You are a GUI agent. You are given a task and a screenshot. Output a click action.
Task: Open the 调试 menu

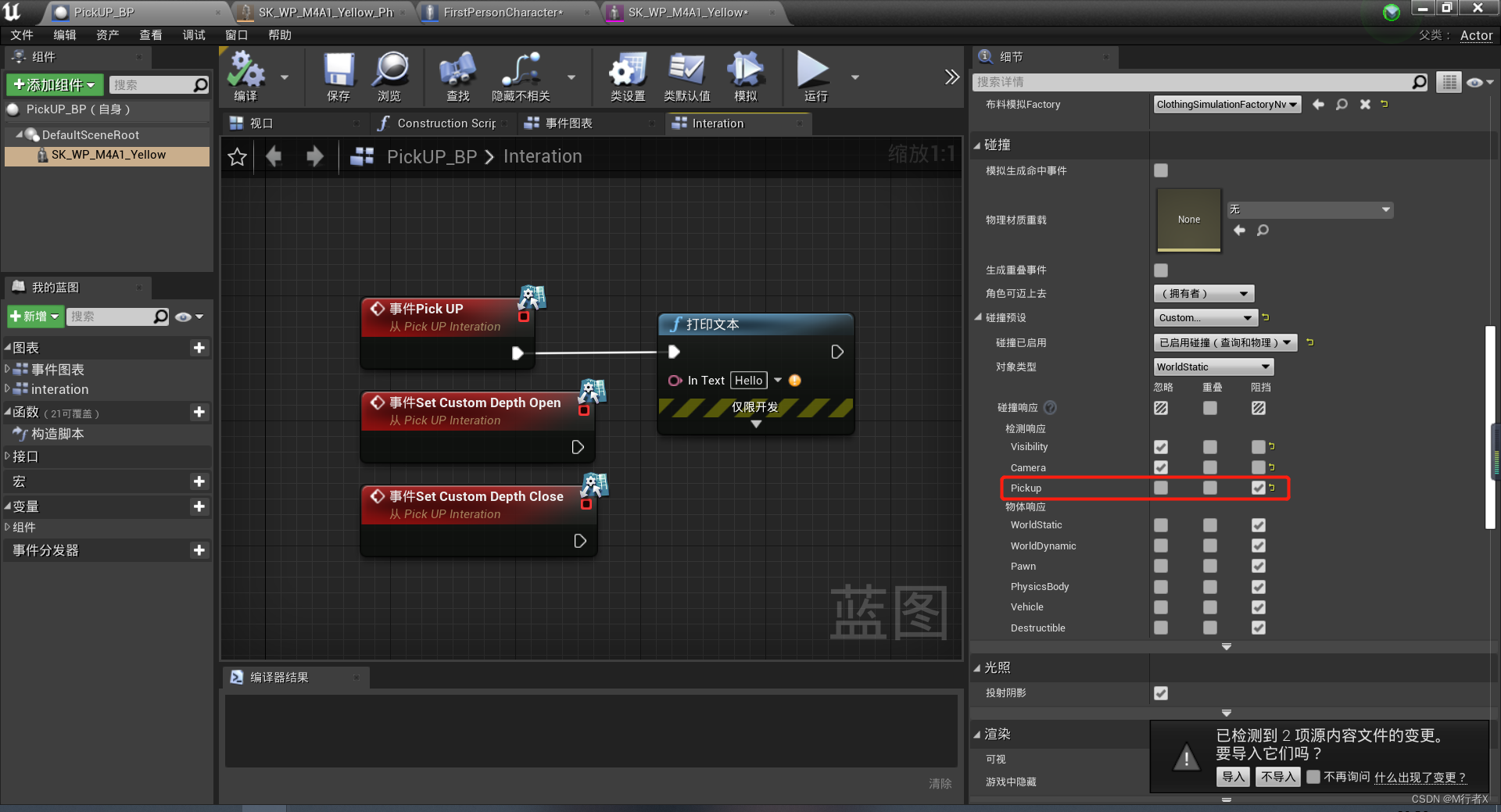(194, 35)
